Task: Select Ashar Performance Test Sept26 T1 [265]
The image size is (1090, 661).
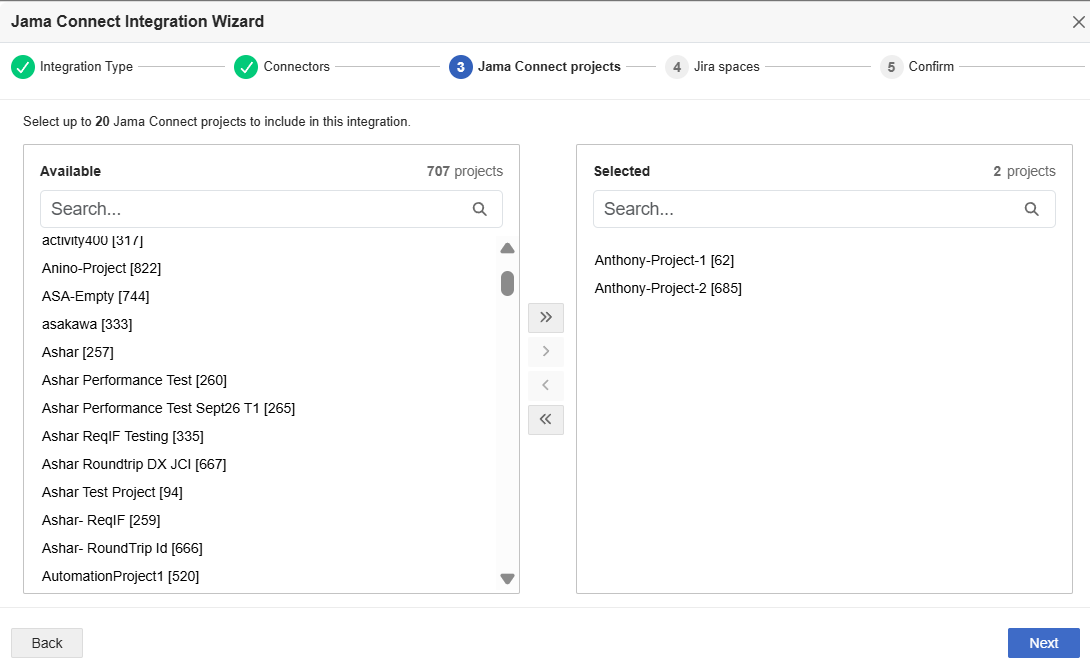Action: pos(168,408)
